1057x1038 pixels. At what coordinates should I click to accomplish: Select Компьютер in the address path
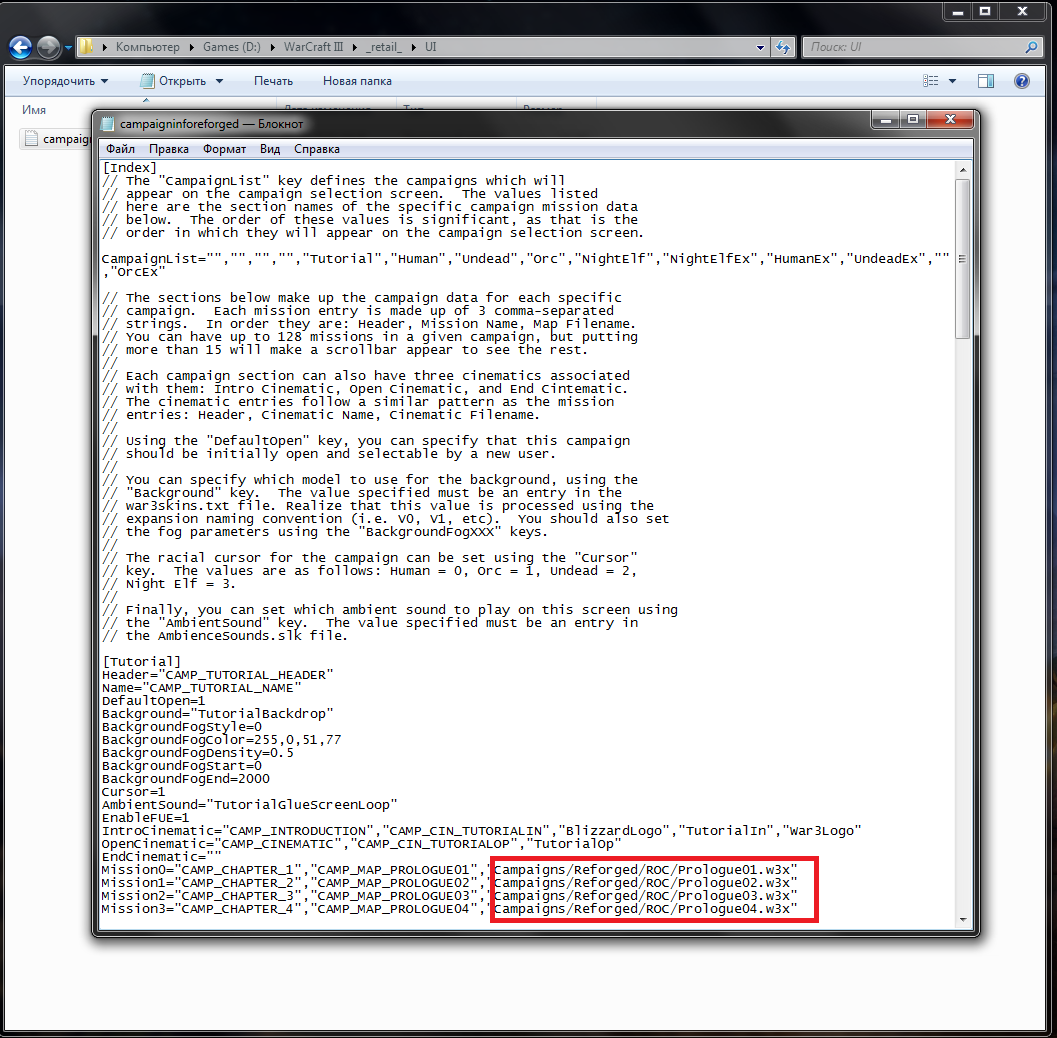pyautogui.click(x=148, y=47)
